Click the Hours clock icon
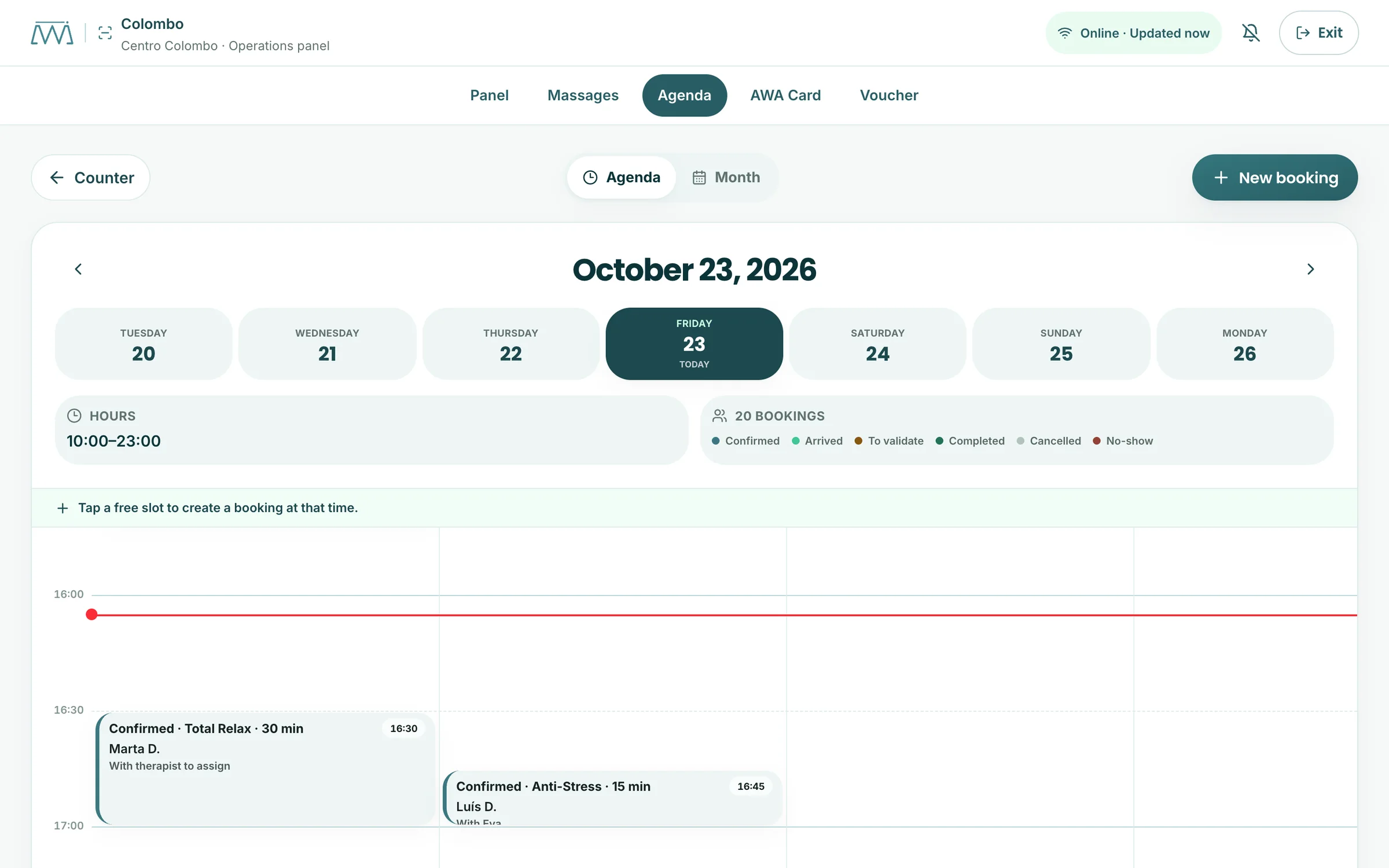This screenshot has height=868, width=1389. pos(74,415)
